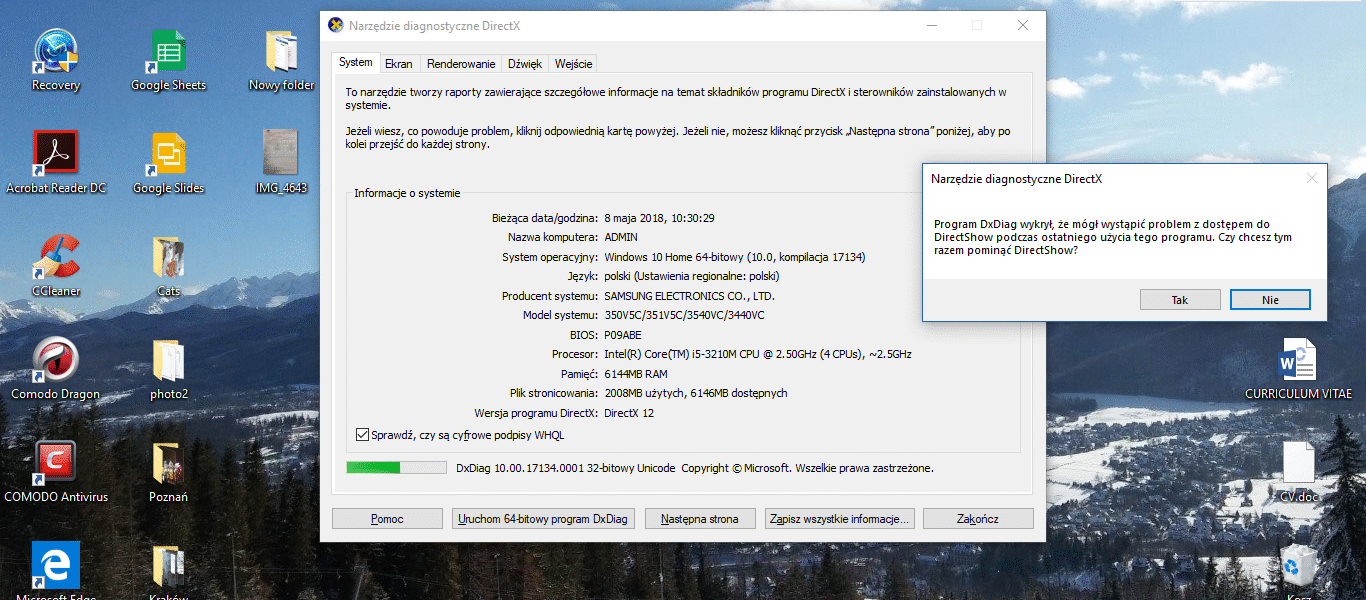Open the CV.doc document

pyautogui.click(x=1299, y=460)
